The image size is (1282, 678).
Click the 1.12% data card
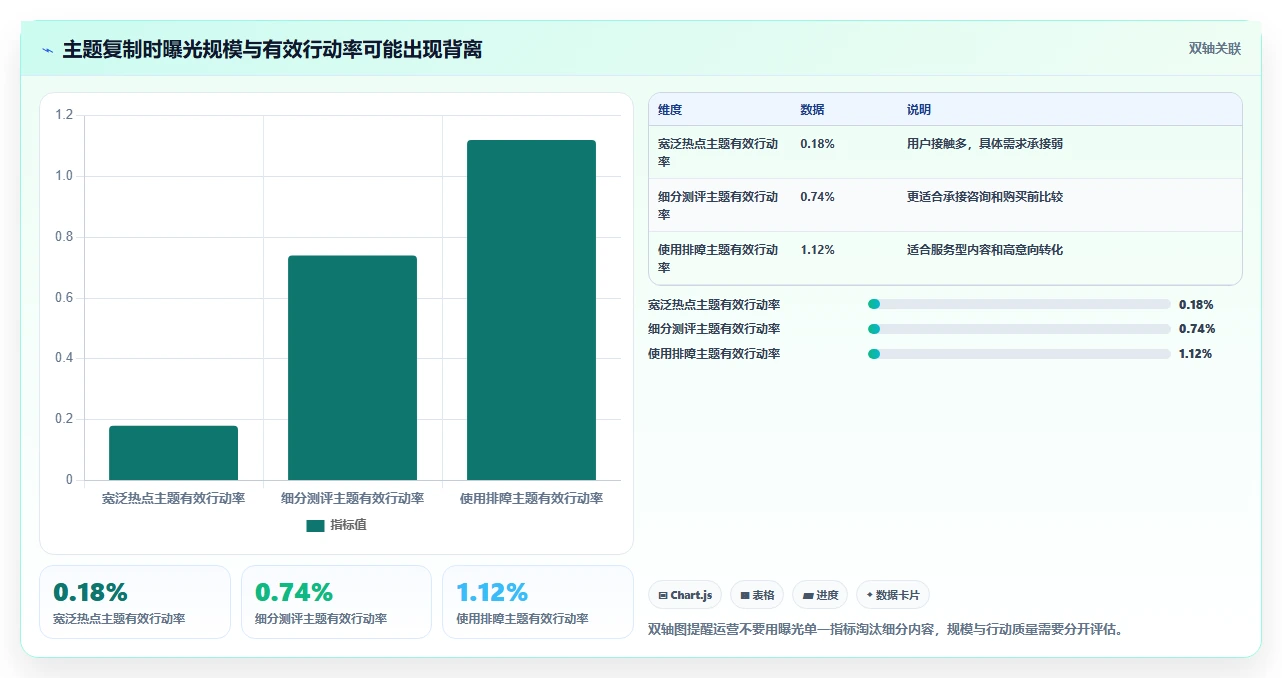pos(538,602)
